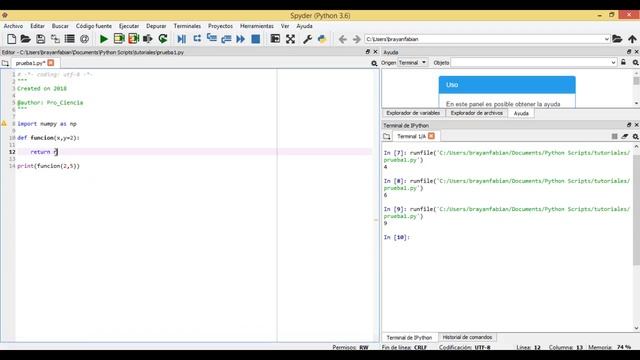Toggle the lock icon in Ayuda pane
The image size is (640, 360).
[623, 62]
